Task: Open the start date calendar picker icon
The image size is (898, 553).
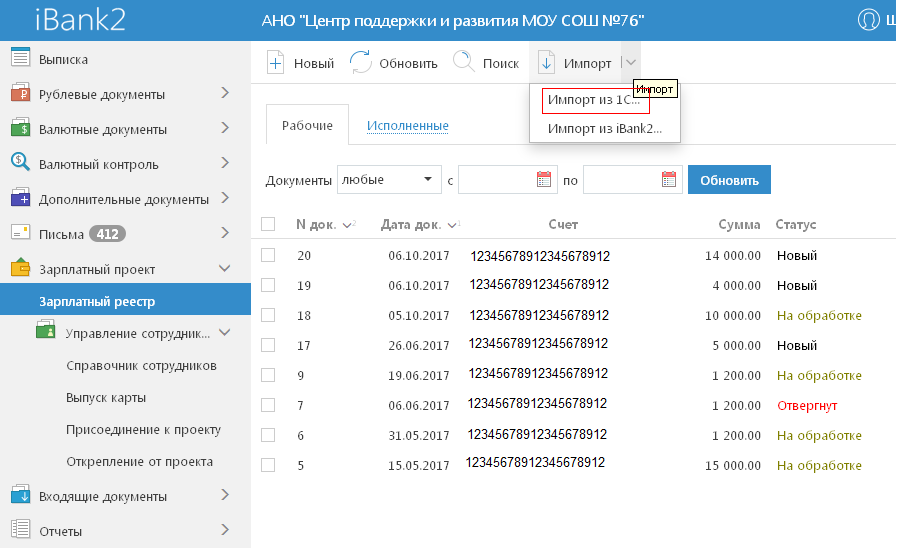Action: point(545,180)
